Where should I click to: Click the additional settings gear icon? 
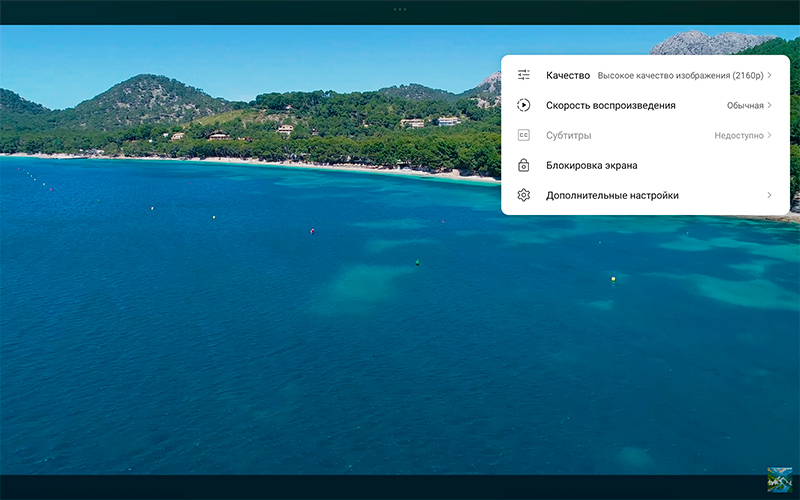tap(523, 195)
